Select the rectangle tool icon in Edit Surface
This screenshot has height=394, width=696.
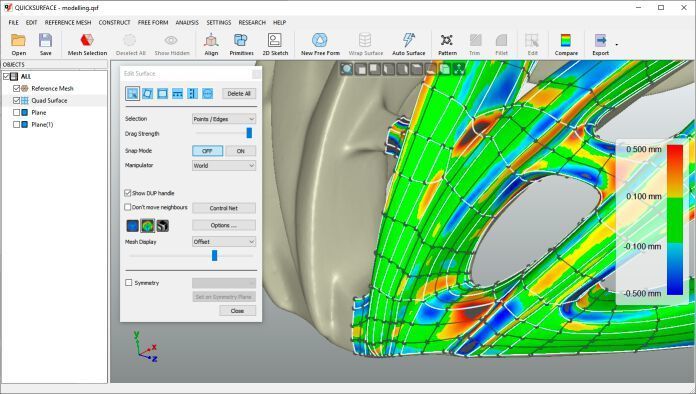pyautogui.click(x=162, y=93)
